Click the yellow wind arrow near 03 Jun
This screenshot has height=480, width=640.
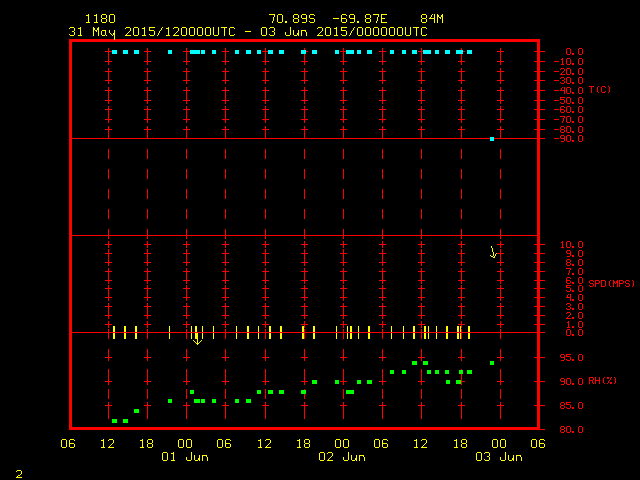point(493,251)
